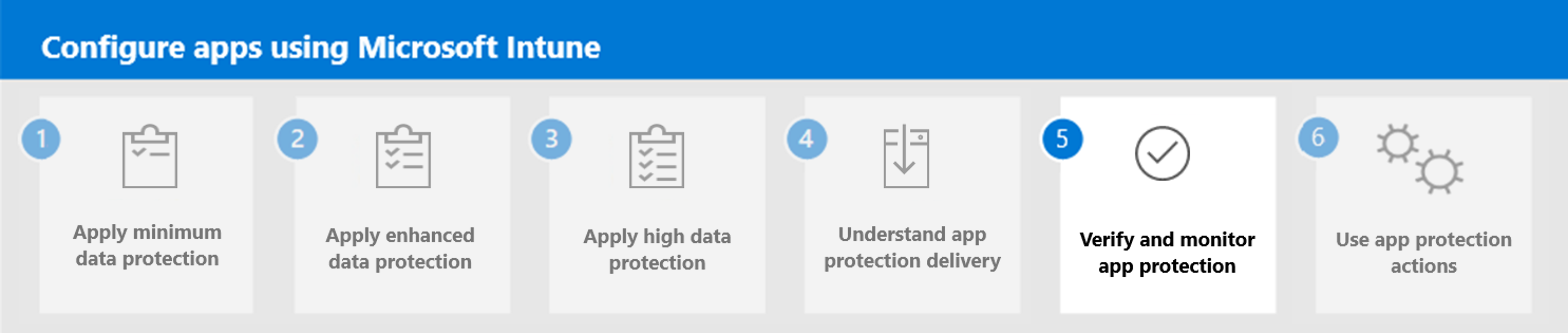Select the highlighted step 5 number badge
The width and height of the screenshot is (1568, 333).
pyautogui.click(x=1062, y=139)
